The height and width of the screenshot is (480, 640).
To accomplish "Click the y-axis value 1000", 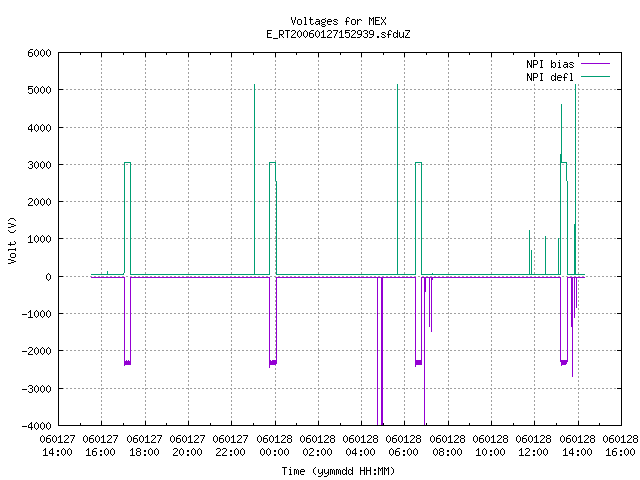I will [40, 239].
